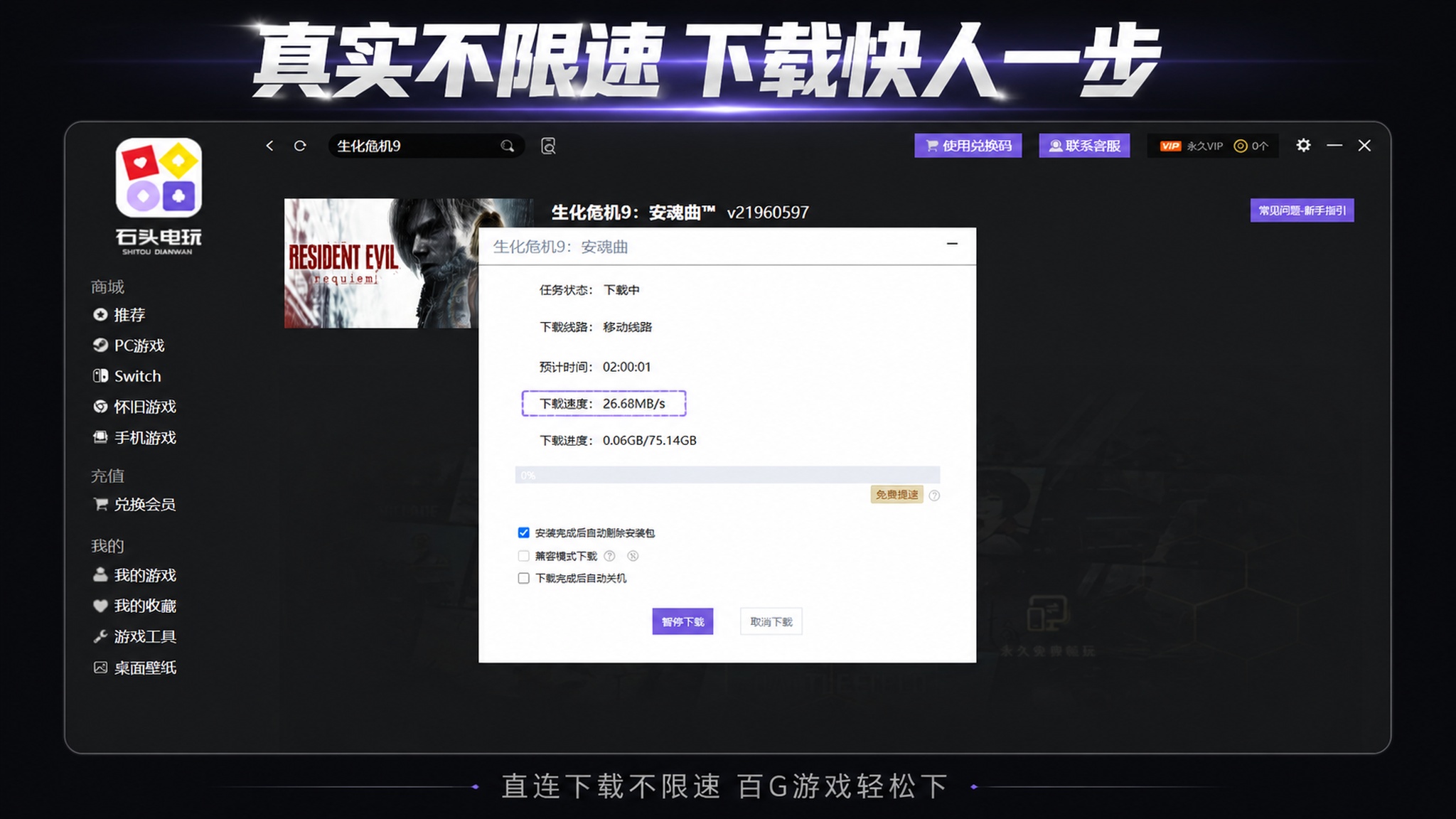Viewport: 1456px width, 819px height.
Task: Click the 桌面壁纸 picture icon
Action: coord(100,667)
